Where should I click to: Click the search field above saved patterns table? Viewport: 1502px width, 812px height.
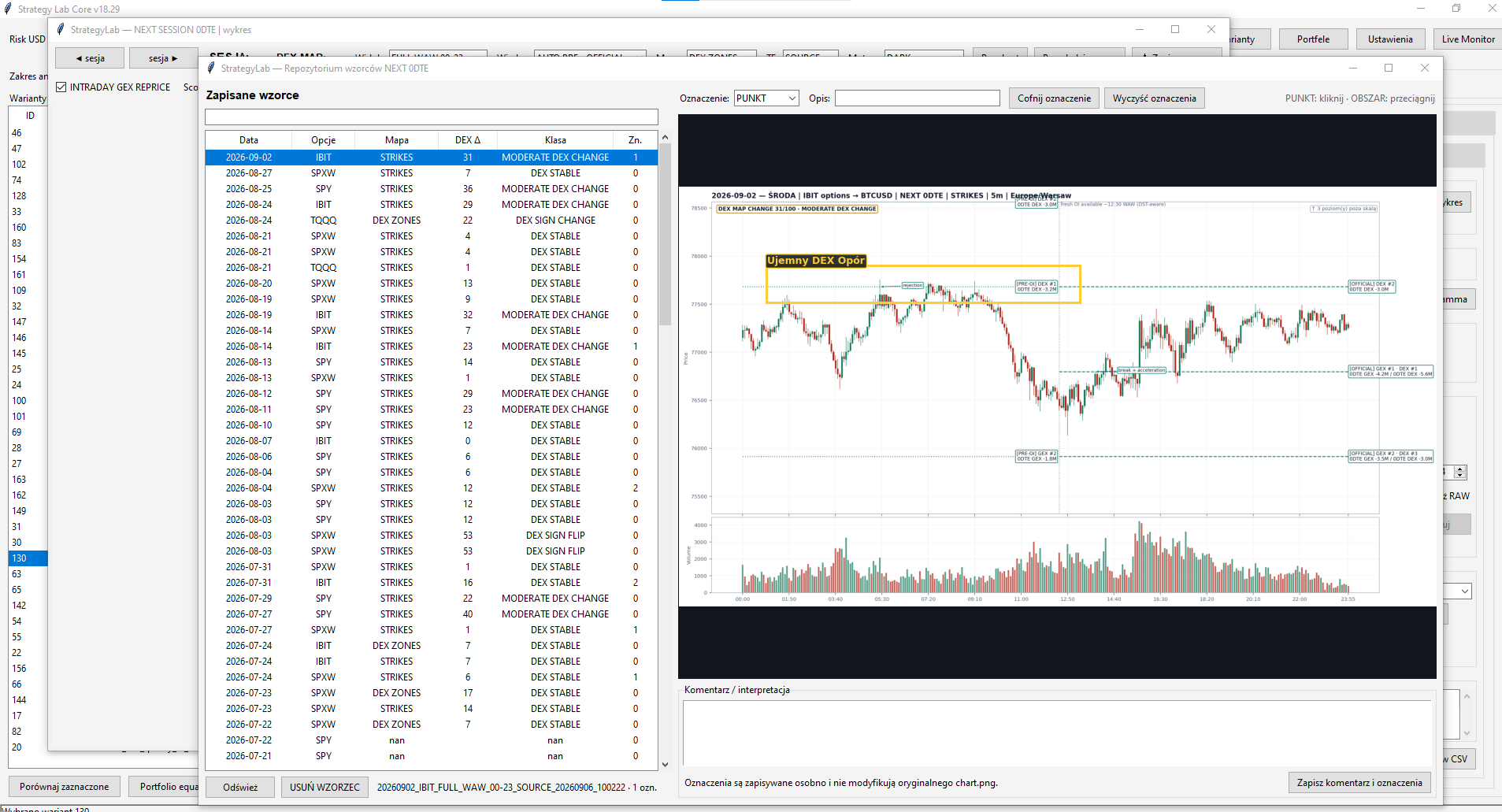[432, 117]
